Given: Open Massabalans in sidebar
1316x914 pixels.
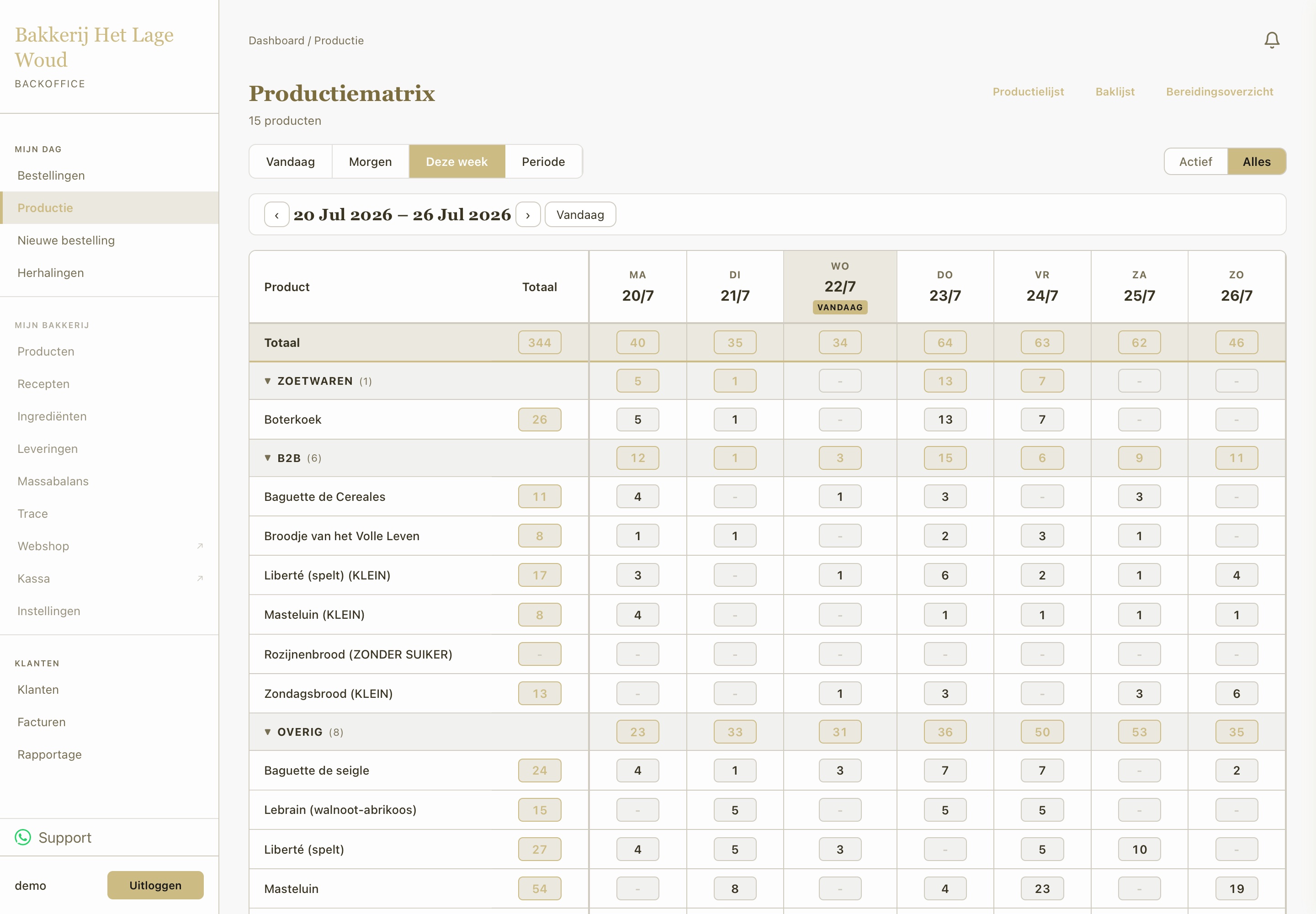Looking at the screenshot, I should point(109,481).
